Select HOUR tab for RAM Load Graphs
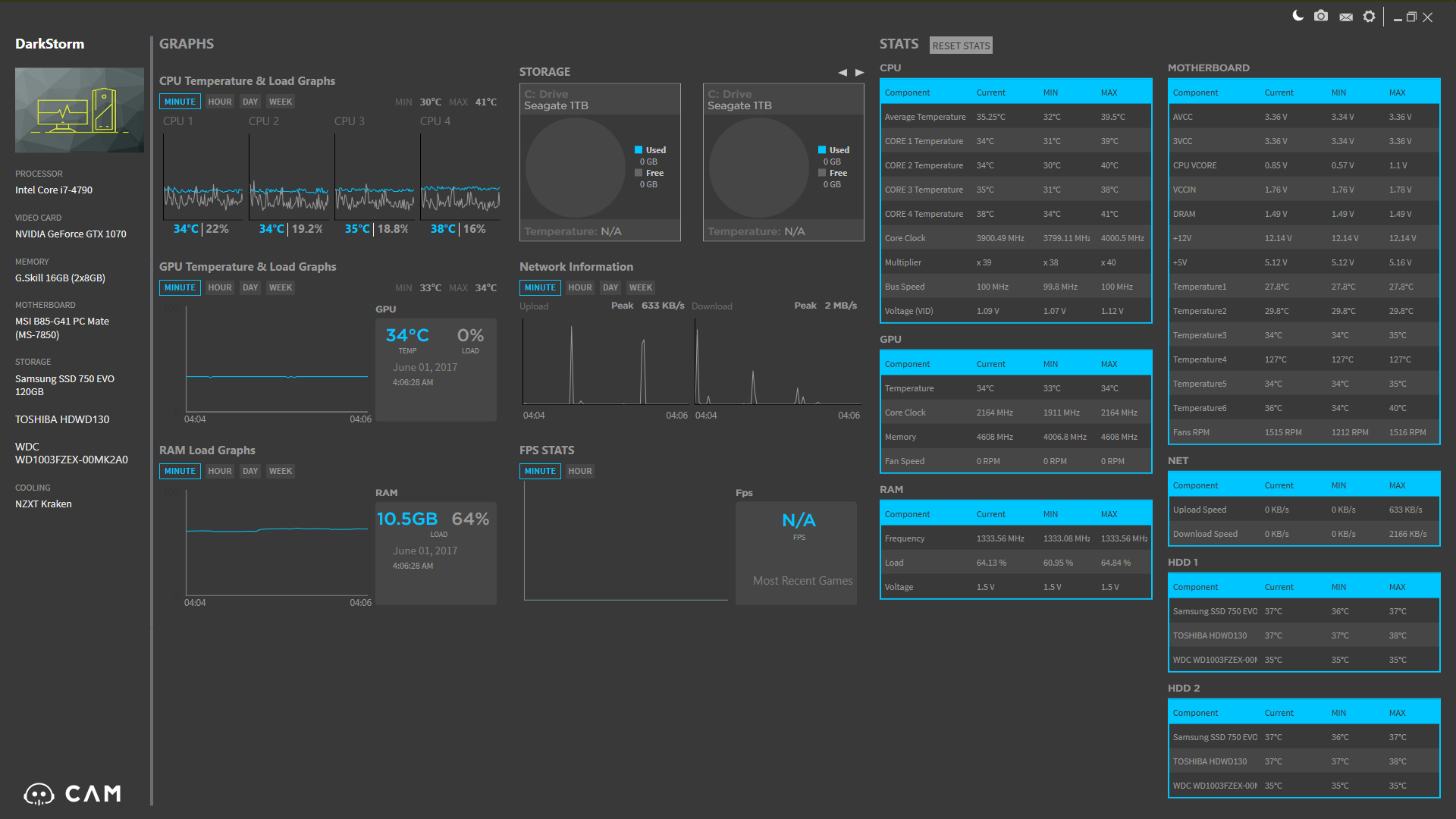Screen dimensions: 1456x819 tap(220, 471)
